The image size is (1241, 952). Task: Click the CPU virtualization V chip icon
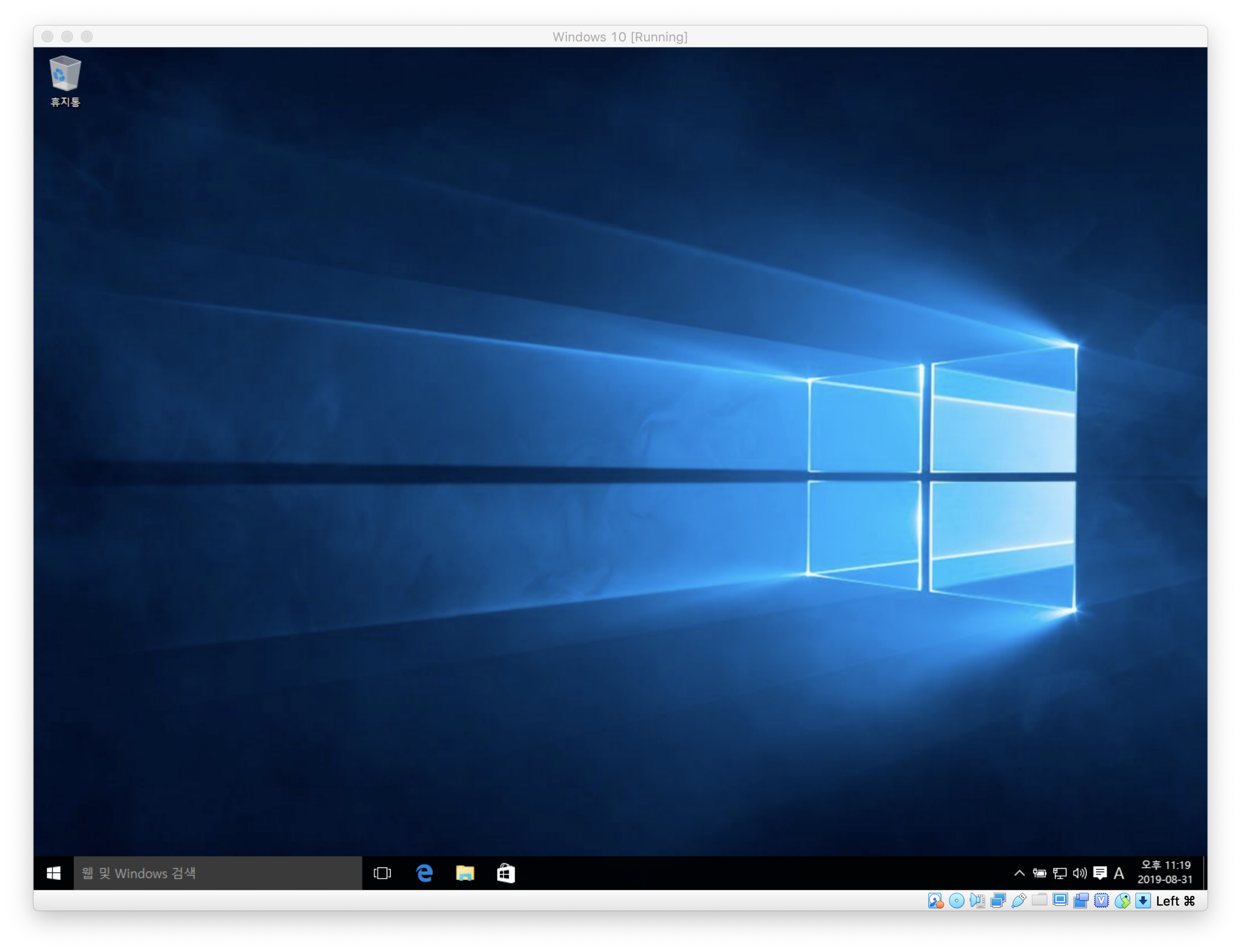tap(1101, 901)
